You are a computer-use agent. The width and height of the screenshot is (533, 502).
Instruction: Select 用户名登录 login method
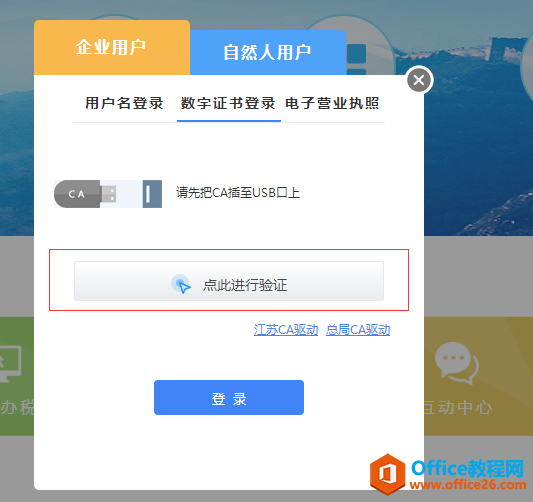tap(124, 103)
